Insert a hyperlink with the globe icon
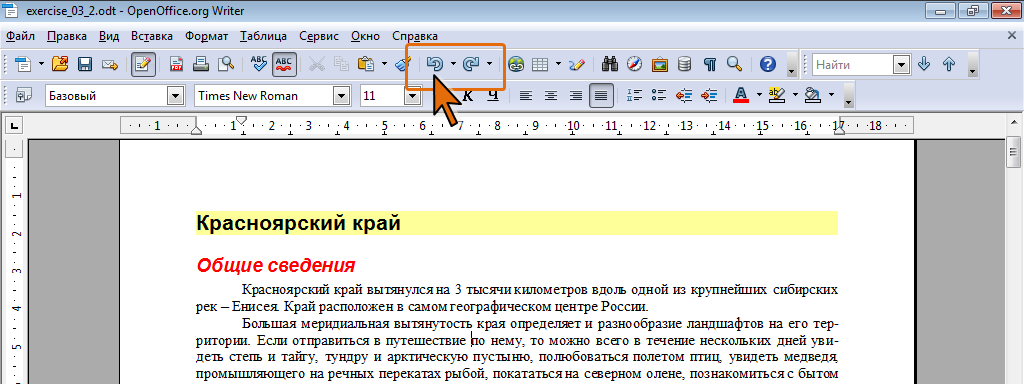 tap(516, 64)
